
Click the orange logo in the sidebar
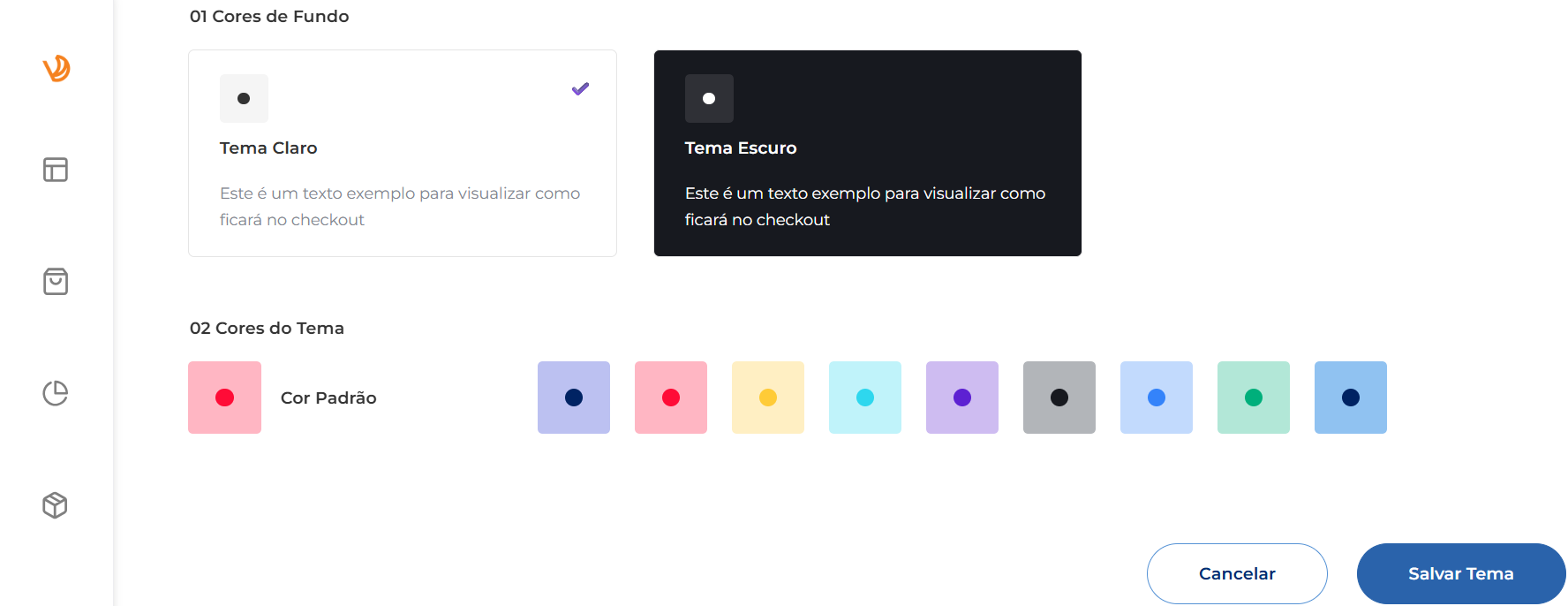57,68
